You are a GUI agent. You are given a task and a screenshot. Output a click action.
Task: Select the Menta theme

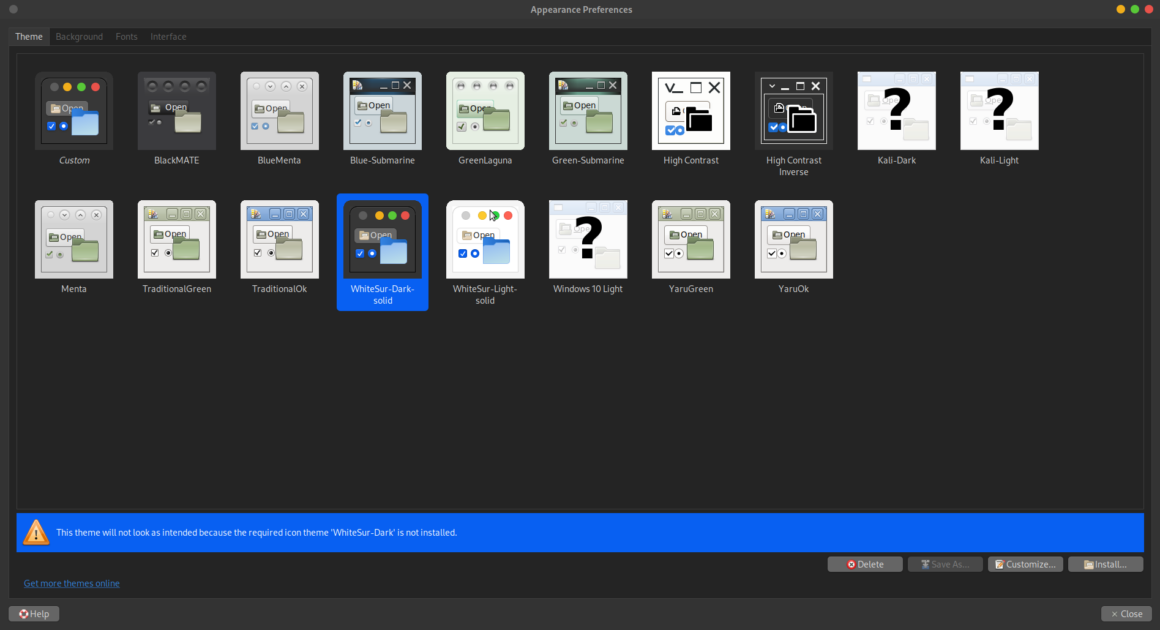tap(74, 239)
